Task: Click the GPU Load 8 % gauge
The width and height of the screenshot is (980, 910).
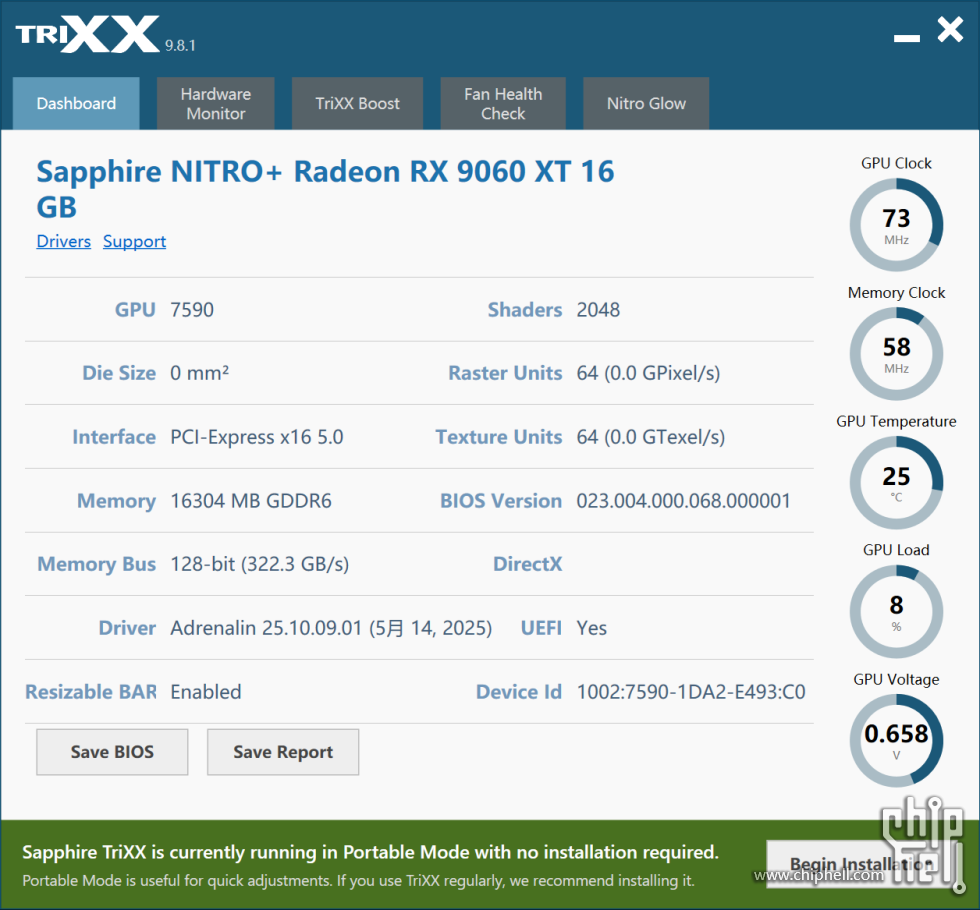Action: [896, 611]
